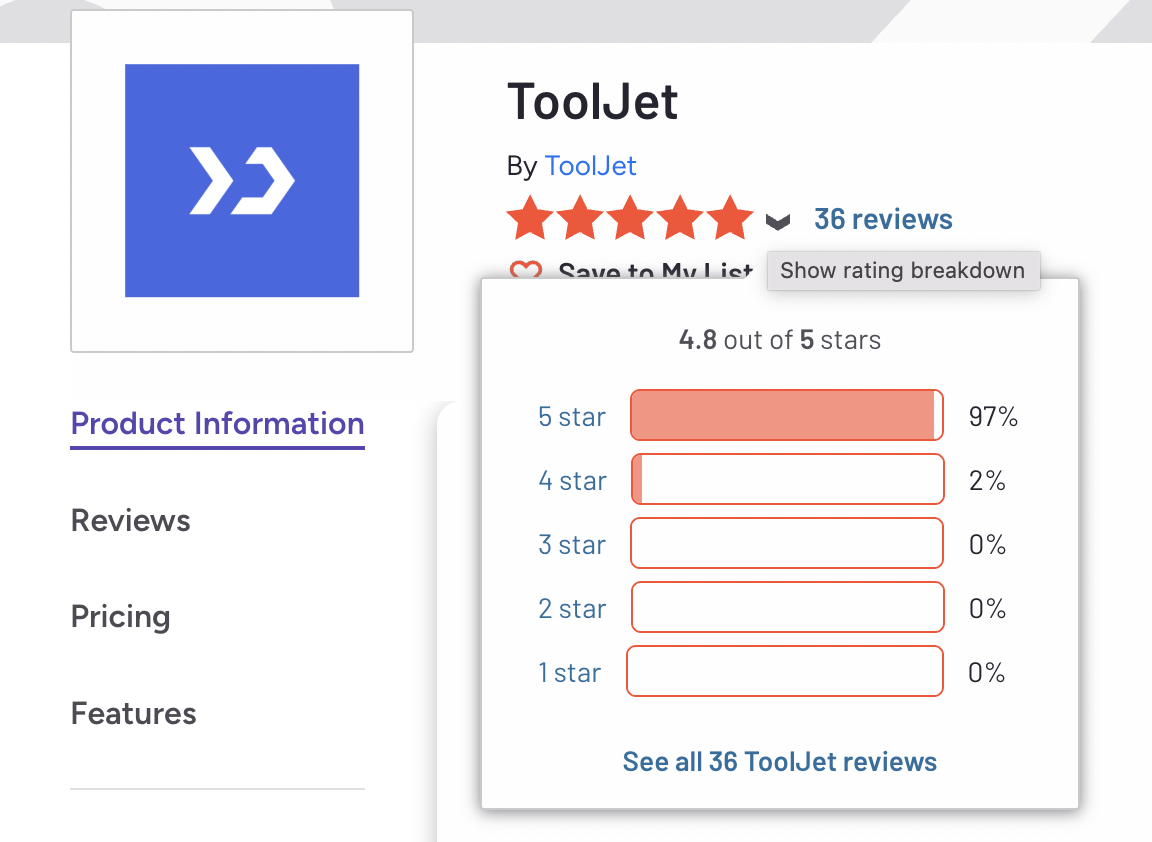The height and width of the screenshot is (842, 1152).
Task: See all 36 ToolJet reviews
Action: point(779,761)
